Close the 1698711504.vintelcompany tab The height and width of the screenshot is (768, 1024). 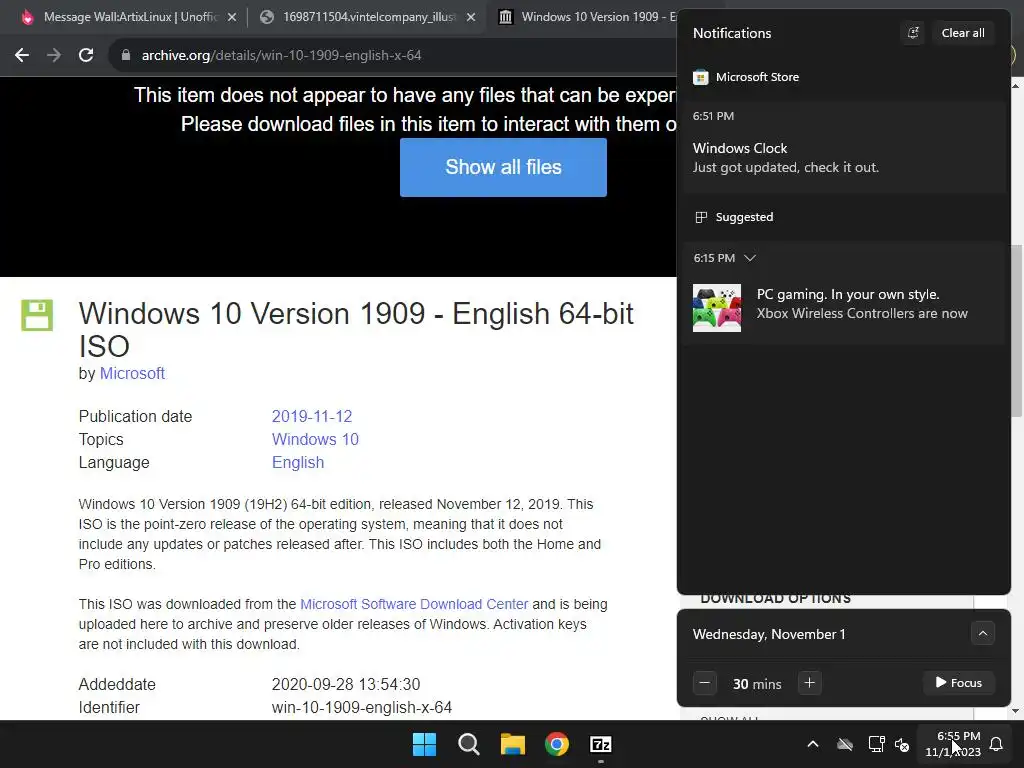tap(471, 18)
